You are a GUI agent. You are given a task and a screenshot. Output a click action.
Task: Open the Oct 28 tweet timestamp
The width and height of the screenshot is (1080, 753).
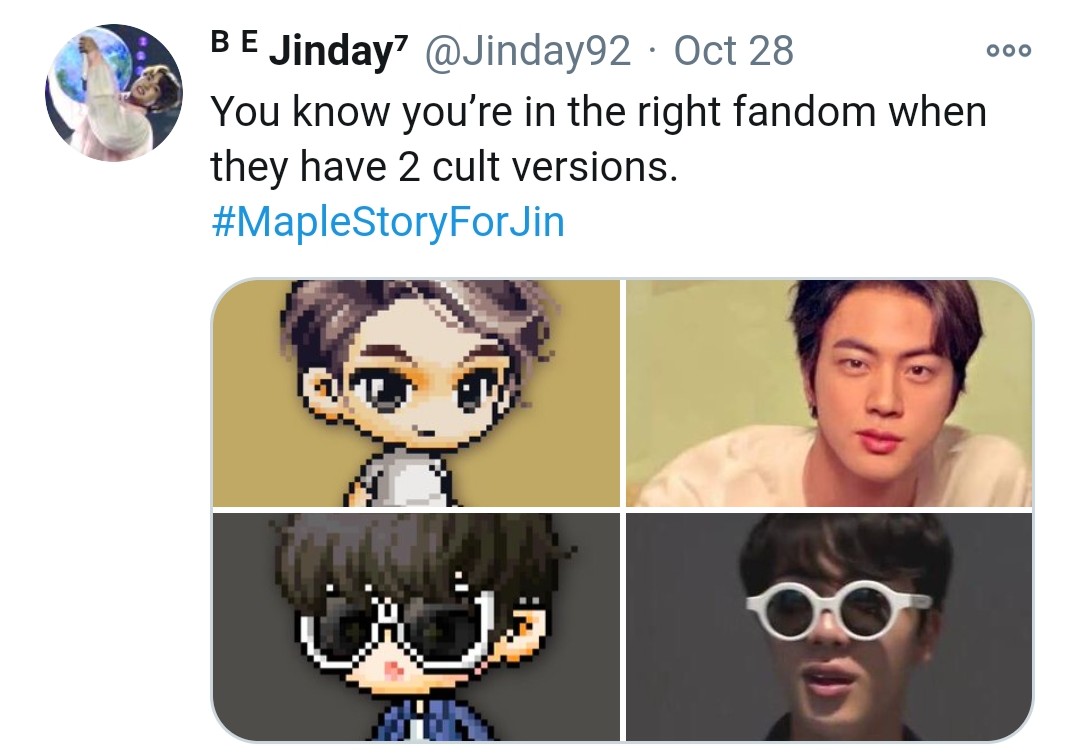(734, 51)
